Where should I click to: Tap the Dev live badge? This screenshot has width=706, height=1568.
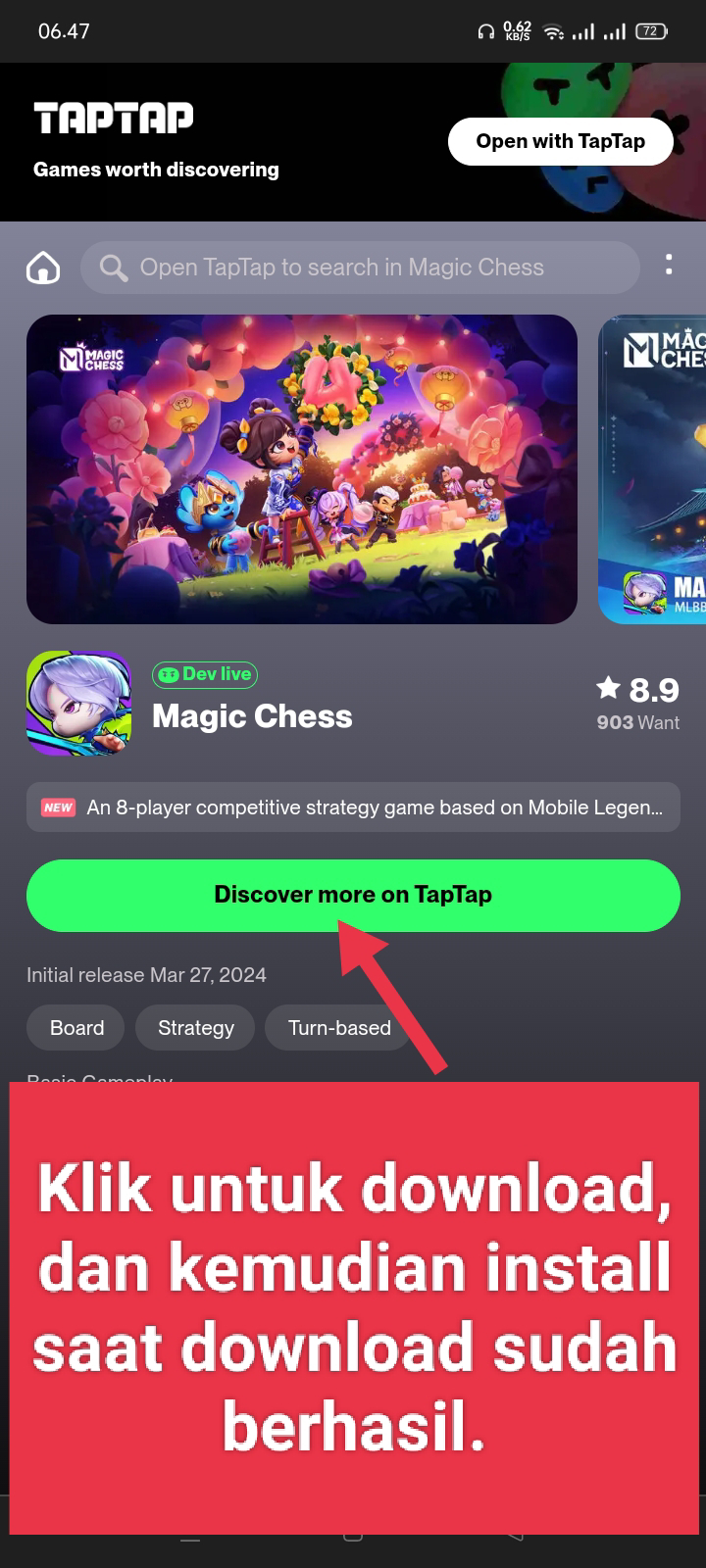coord(205,674)
